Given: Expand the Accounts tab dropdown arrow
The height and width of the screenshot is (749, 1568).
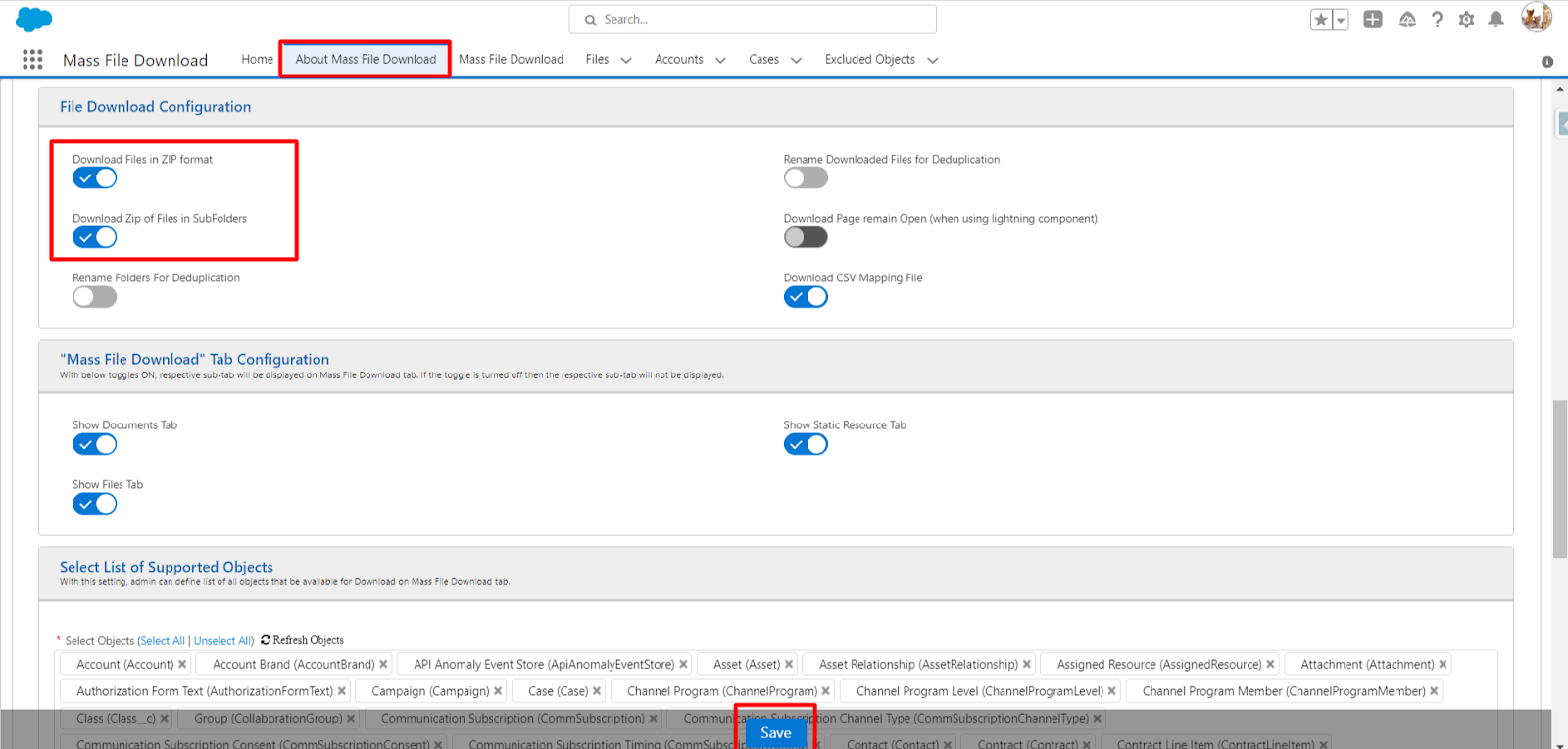Looking at the screenshot, I should [720, 61].
